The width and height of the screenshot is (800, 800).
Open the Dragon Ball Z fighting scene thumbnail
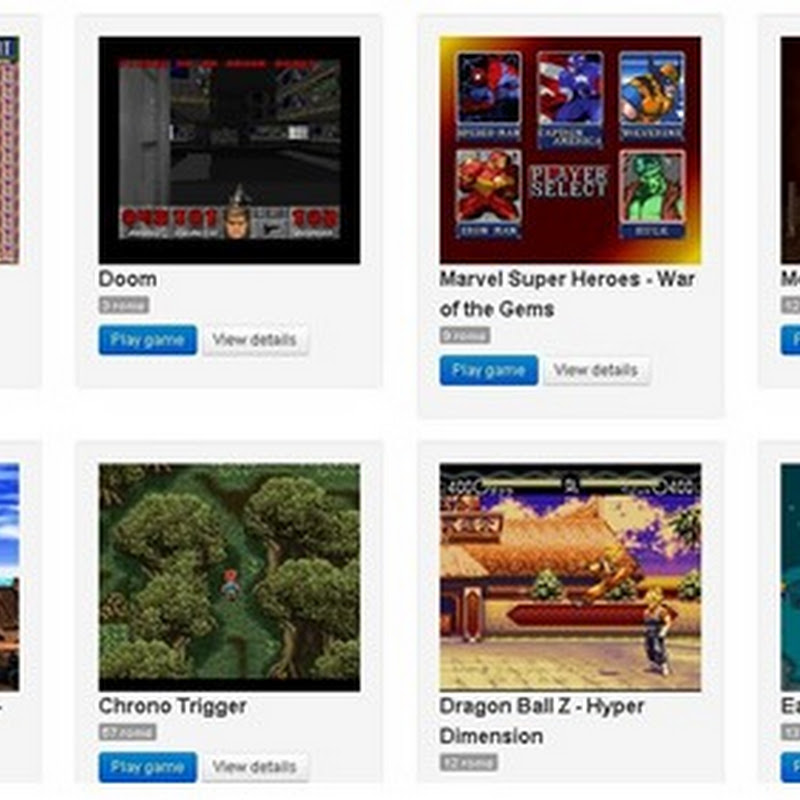pos(570,578)
